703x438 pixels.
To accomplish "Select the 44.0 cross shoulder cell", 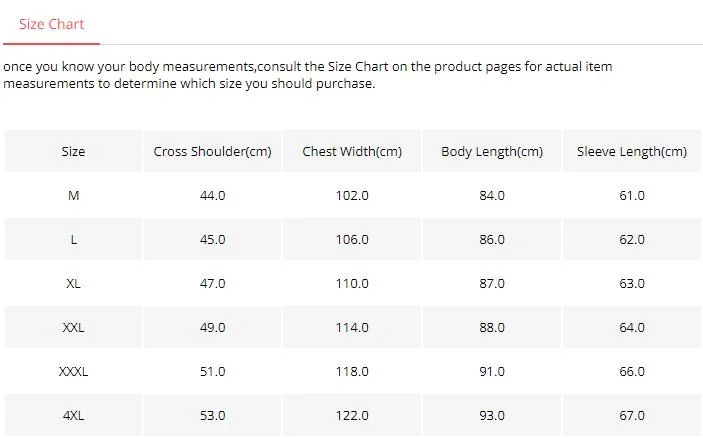I will pos(212,196).
